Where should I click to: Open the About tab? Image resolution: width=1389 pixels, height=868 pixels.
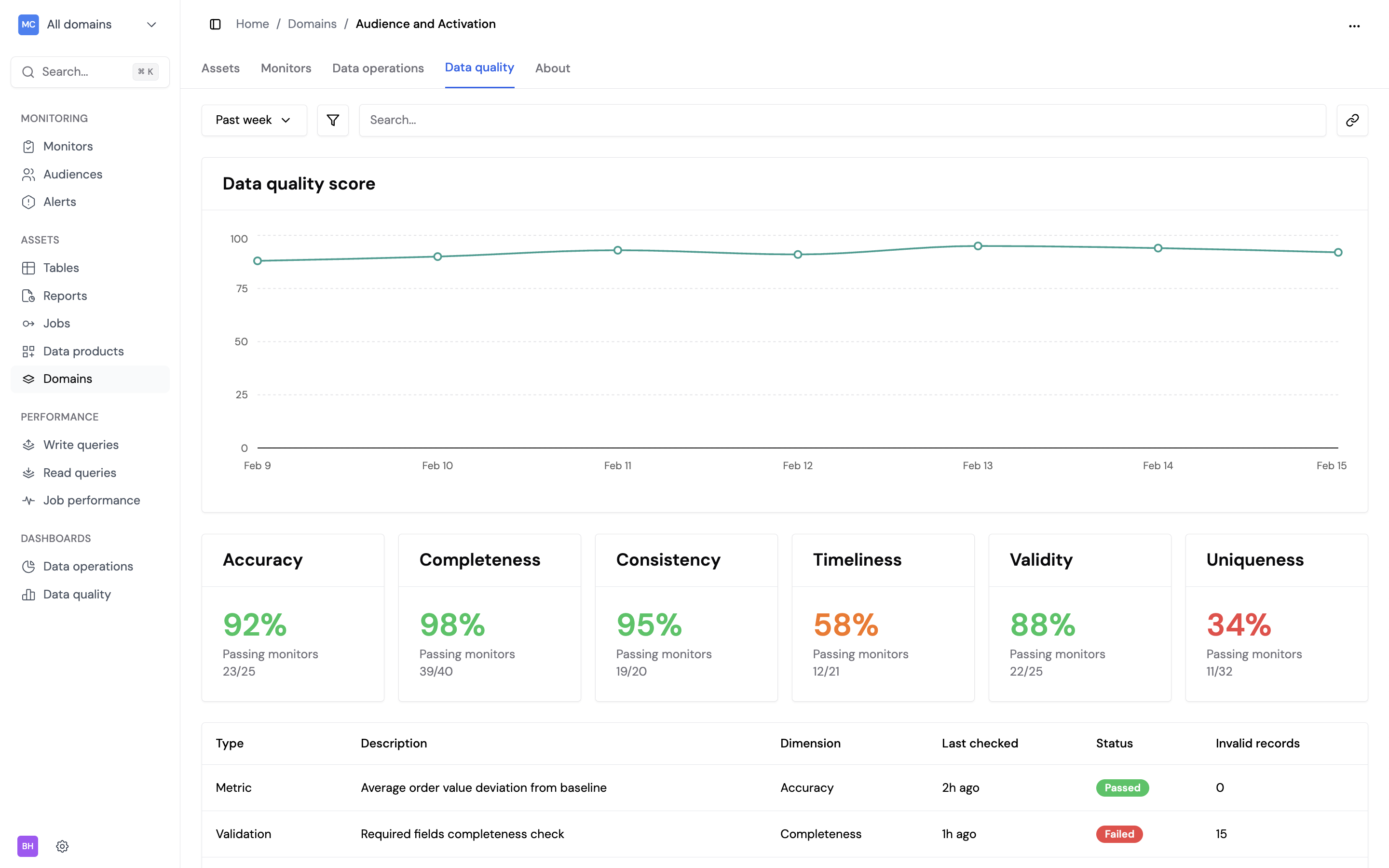[x=552, y=68]
